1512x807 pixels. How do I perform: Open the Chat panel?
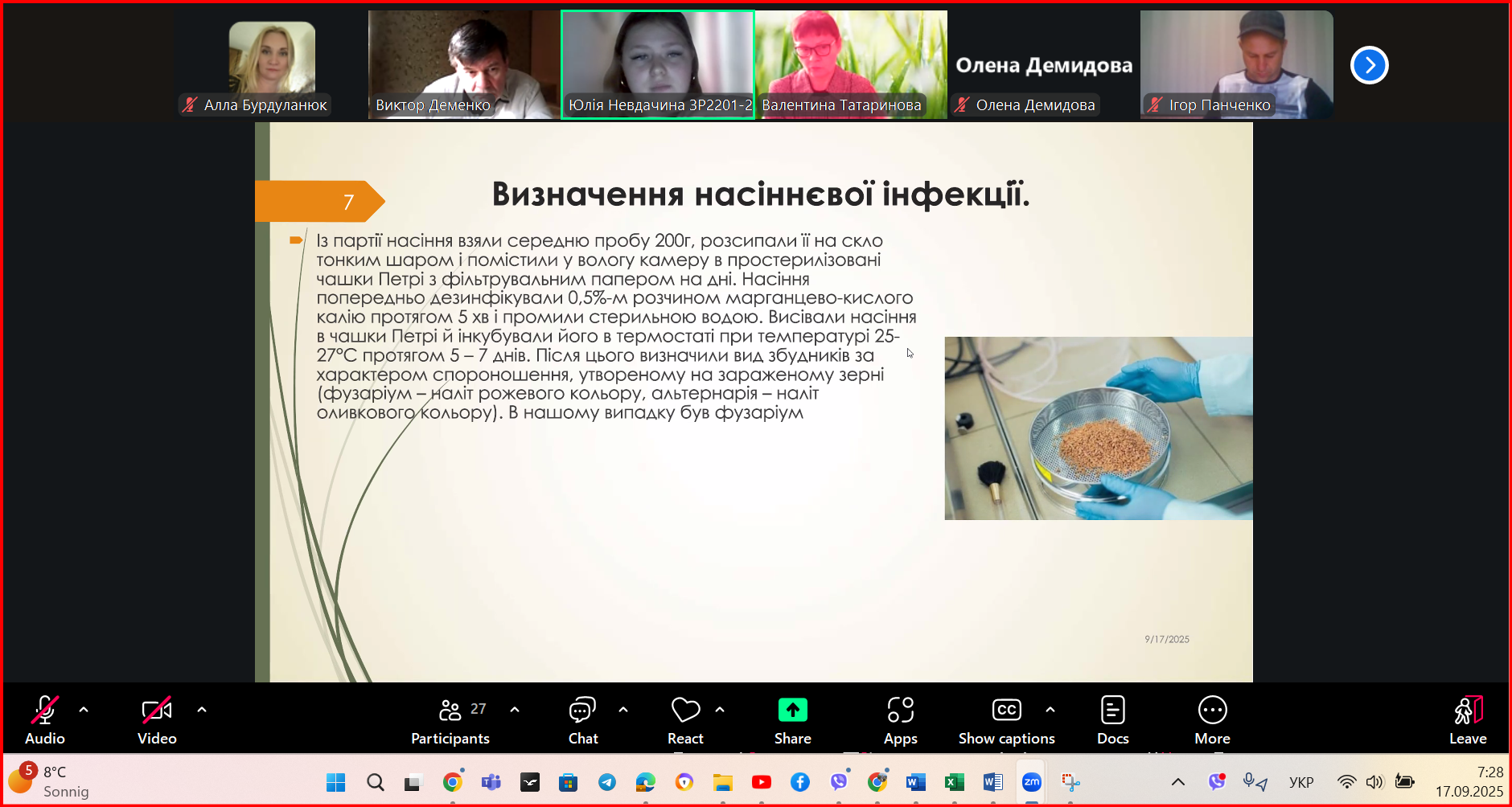582,720
